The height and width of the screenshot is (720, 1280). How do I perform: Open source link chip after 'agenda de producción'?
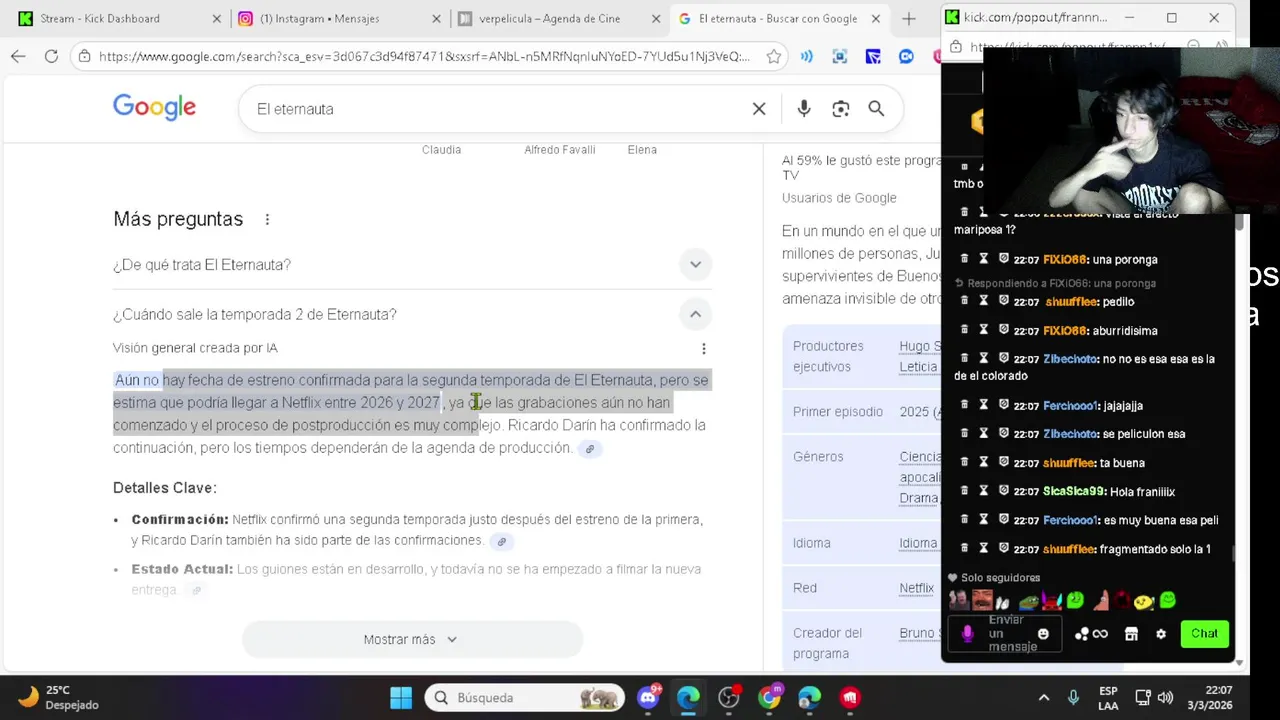tap(590, 449)
